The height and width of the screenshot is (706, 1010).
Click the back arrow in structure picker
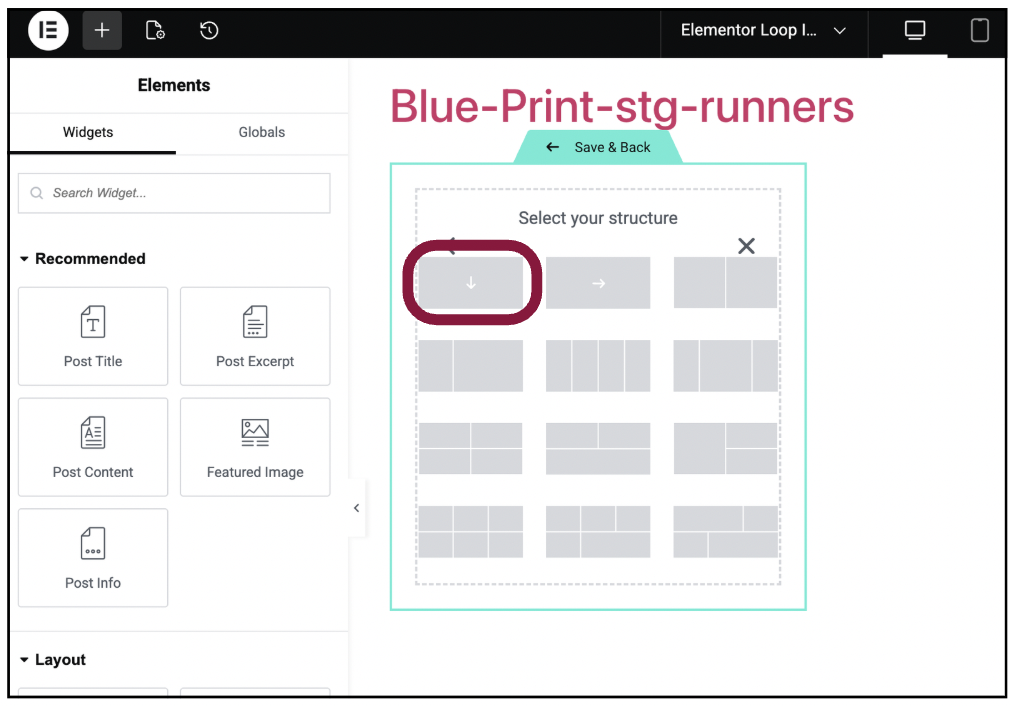point(451,243)
